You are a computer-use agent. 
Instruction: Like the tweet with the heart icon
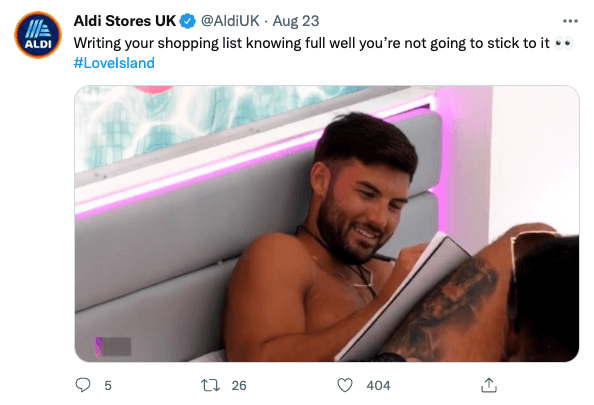(345, 385)
